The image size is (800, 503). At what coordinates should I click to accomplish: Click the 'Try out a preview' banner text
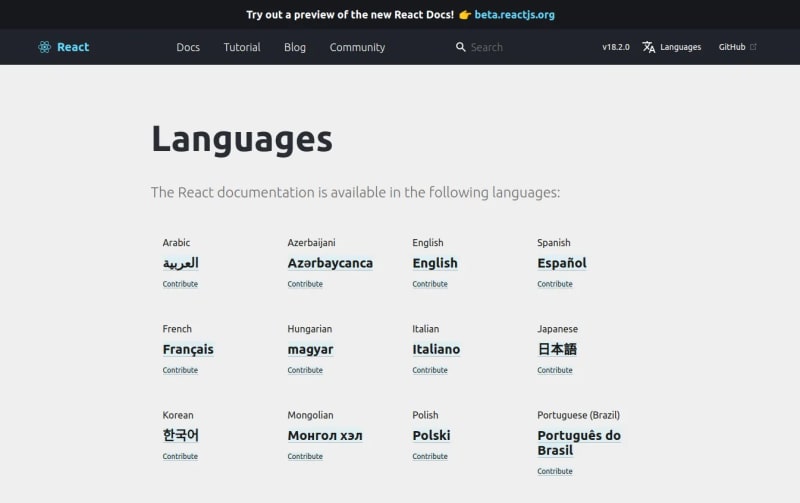pos(350,15)
